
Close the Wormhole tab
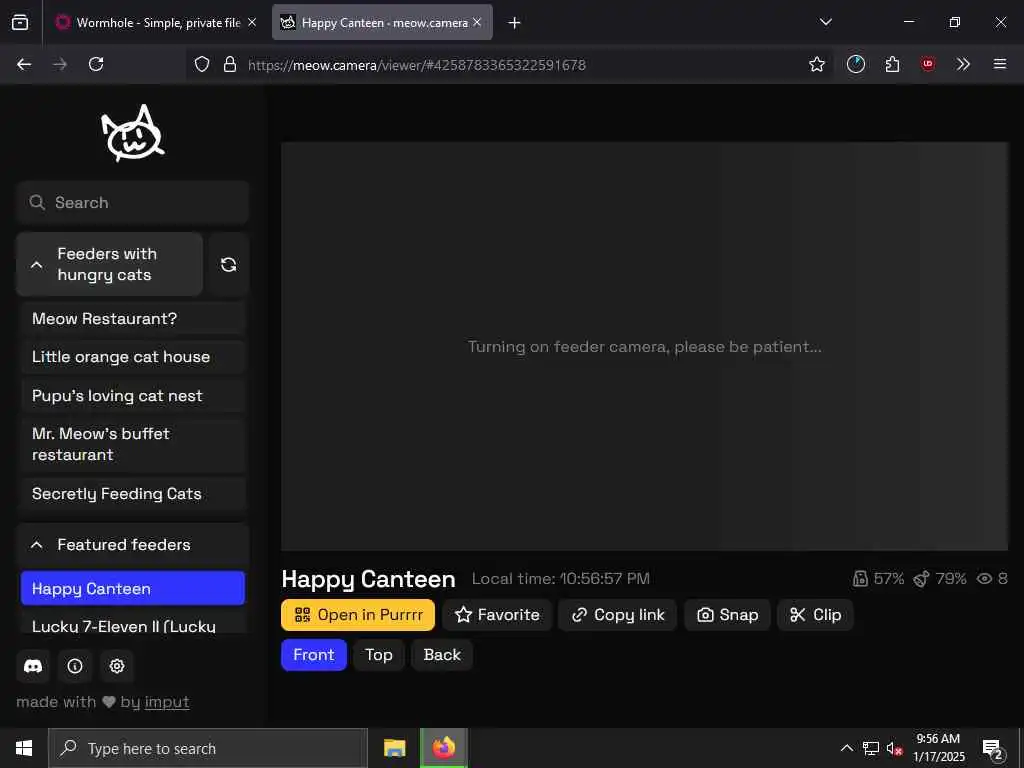point(252,22)
